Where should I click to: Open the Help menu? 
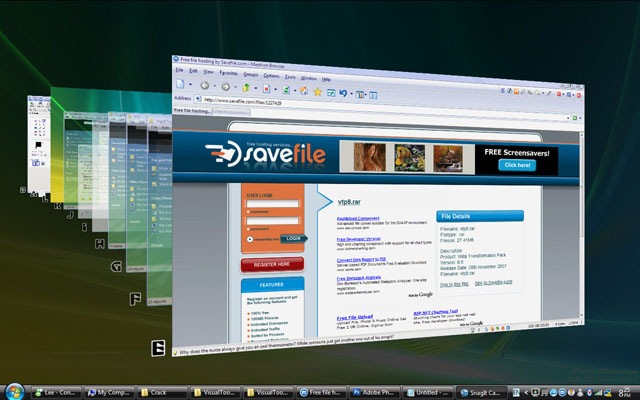pyautogui.click(x=326, y=79)
